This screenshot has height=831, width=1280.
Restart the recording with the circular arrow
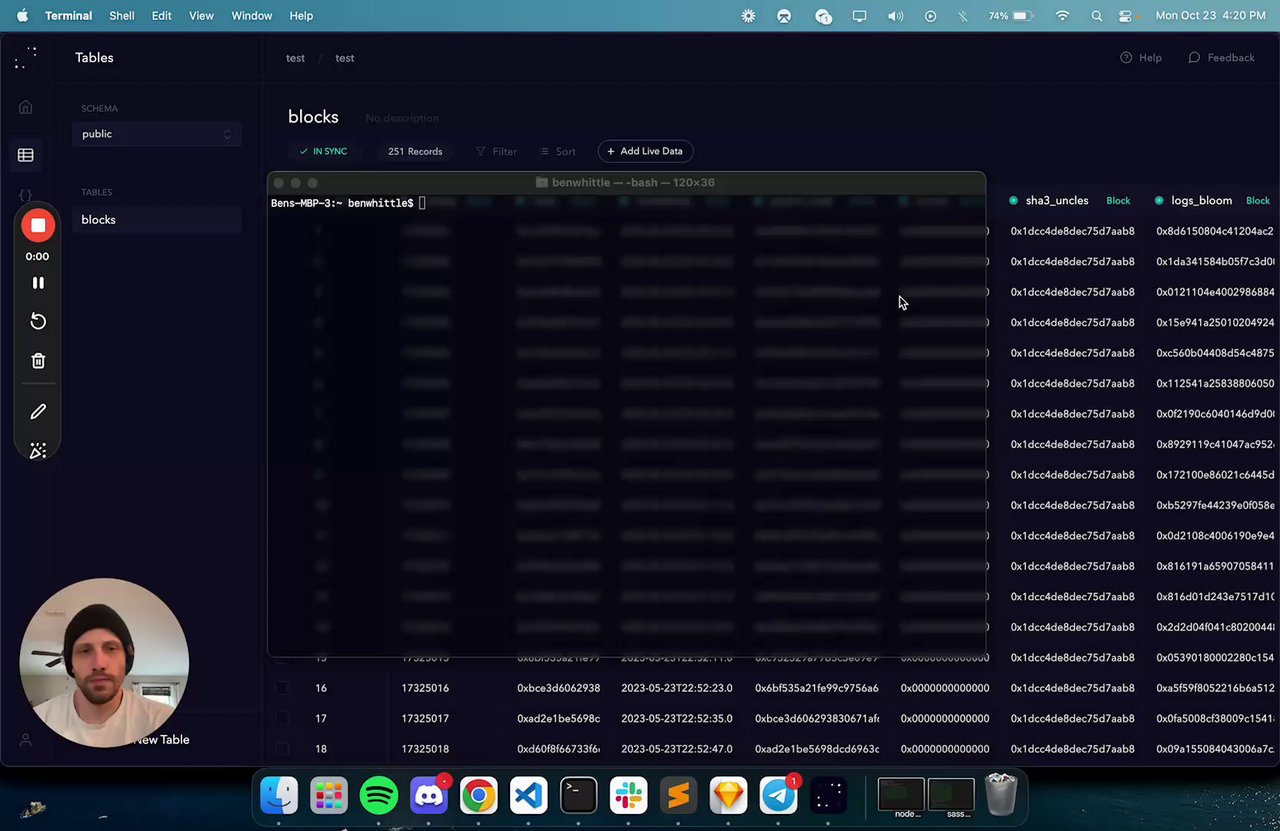(x=38, y=321)
